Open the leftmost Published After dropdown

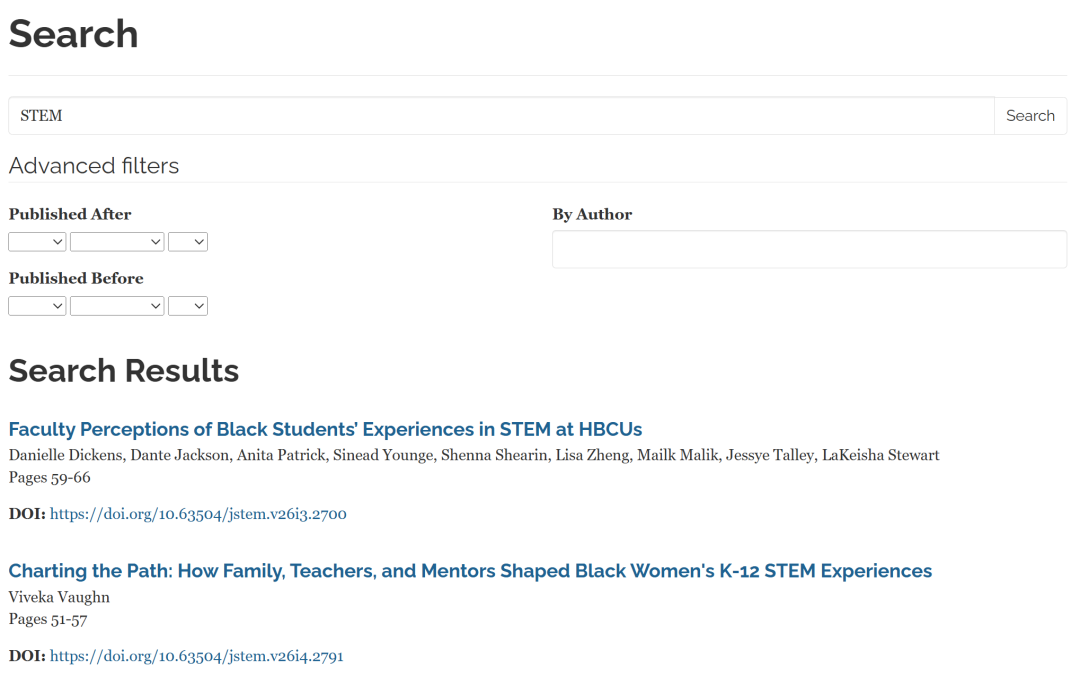[37, 242]
